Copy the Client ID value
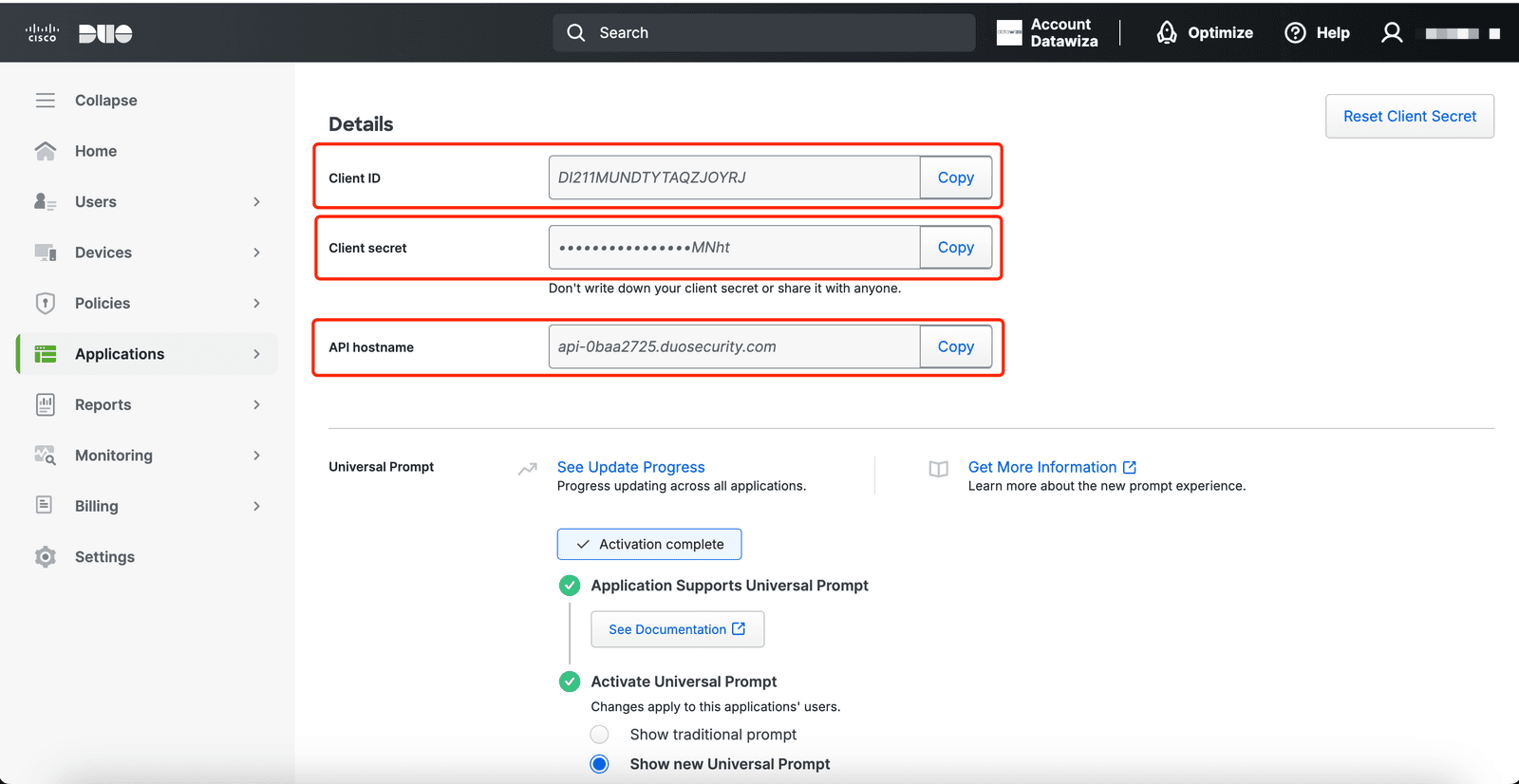 pos(956,177)
